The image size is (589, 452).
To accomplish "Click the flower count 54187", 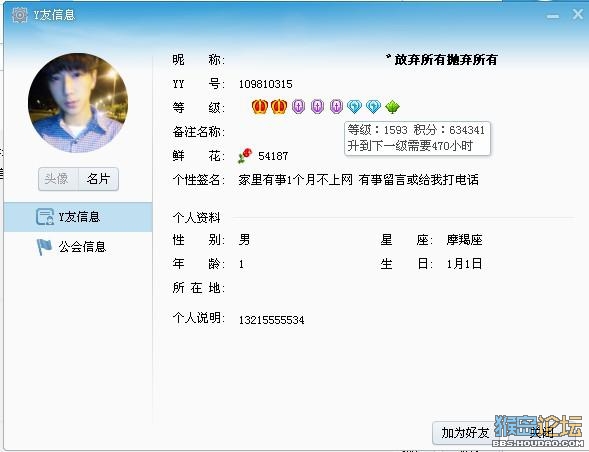I will pos(273,156).
